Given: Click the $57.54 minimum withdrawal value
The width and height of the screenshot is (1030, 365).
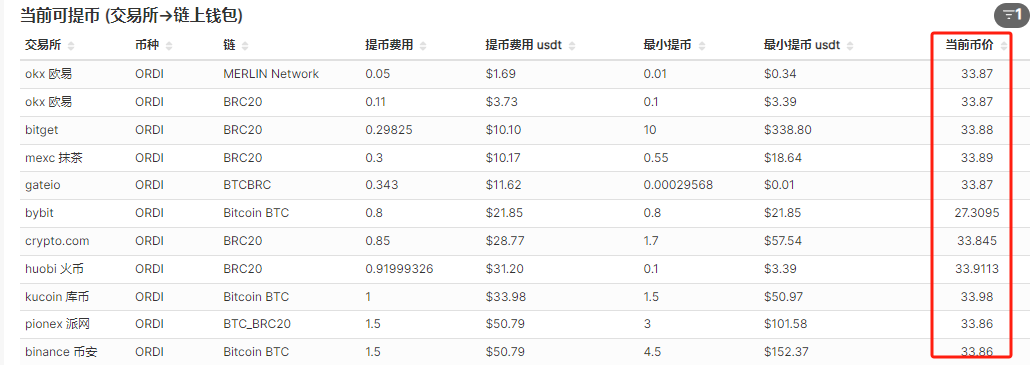Looking at the screenshot, I should (783, 241).
